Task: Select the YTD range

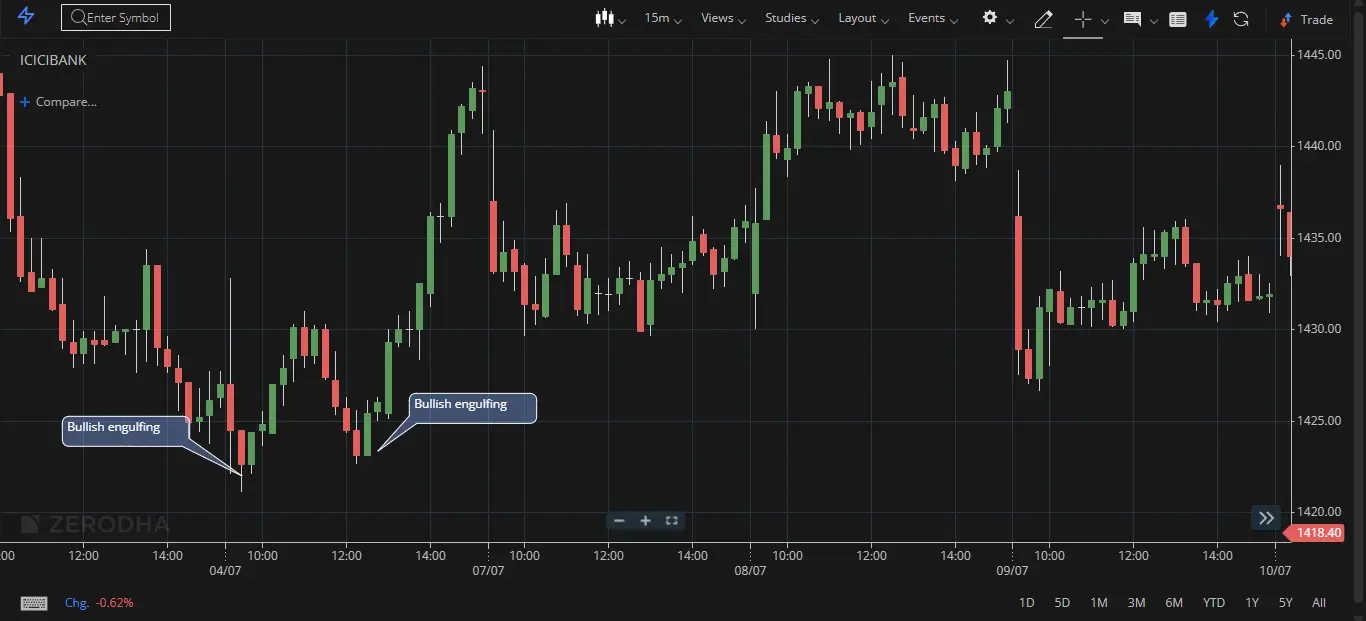Action: pyautogui.click(x=1213, y=603)
